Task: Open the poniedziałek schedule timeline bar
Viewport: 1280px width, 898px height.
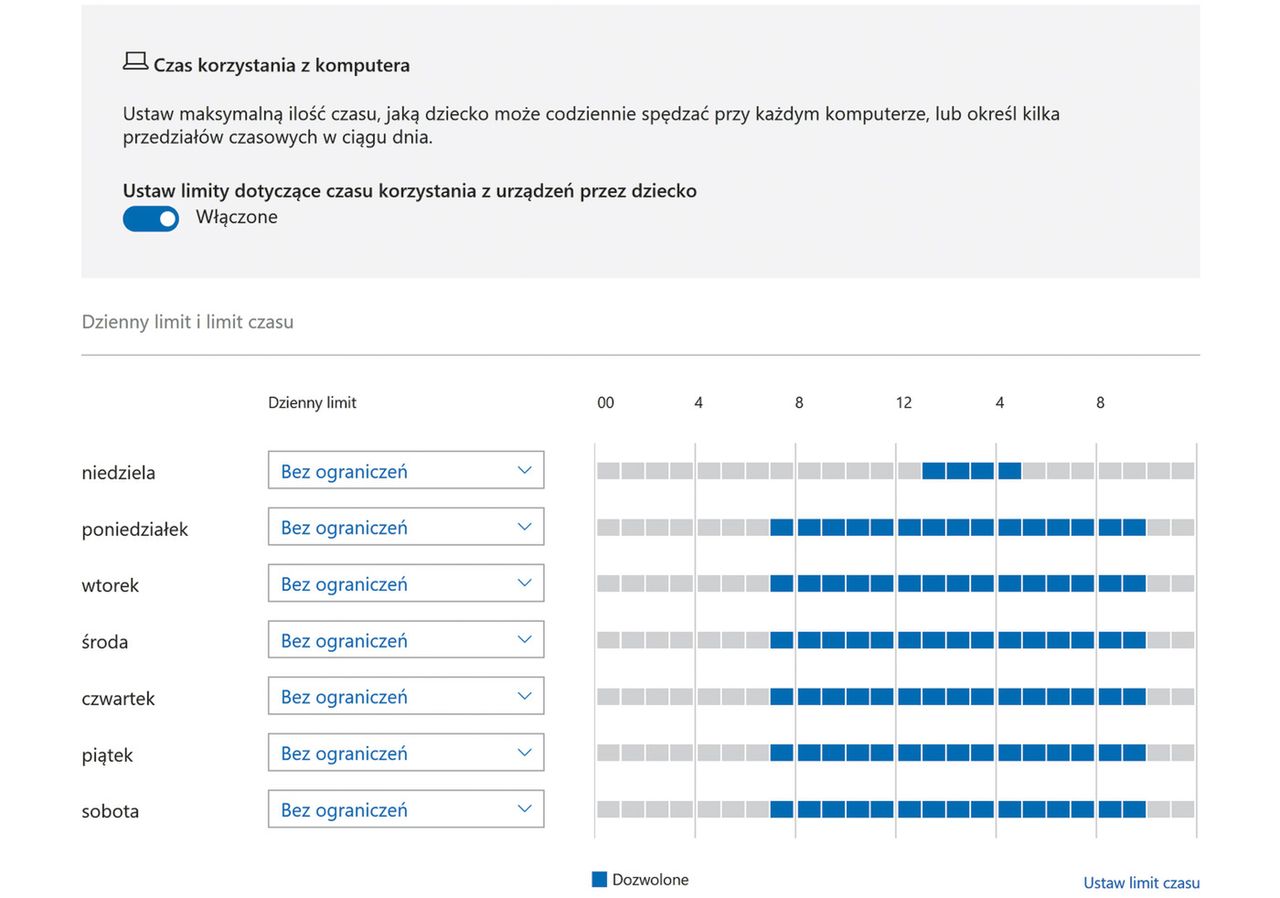Action: point(896,527)
